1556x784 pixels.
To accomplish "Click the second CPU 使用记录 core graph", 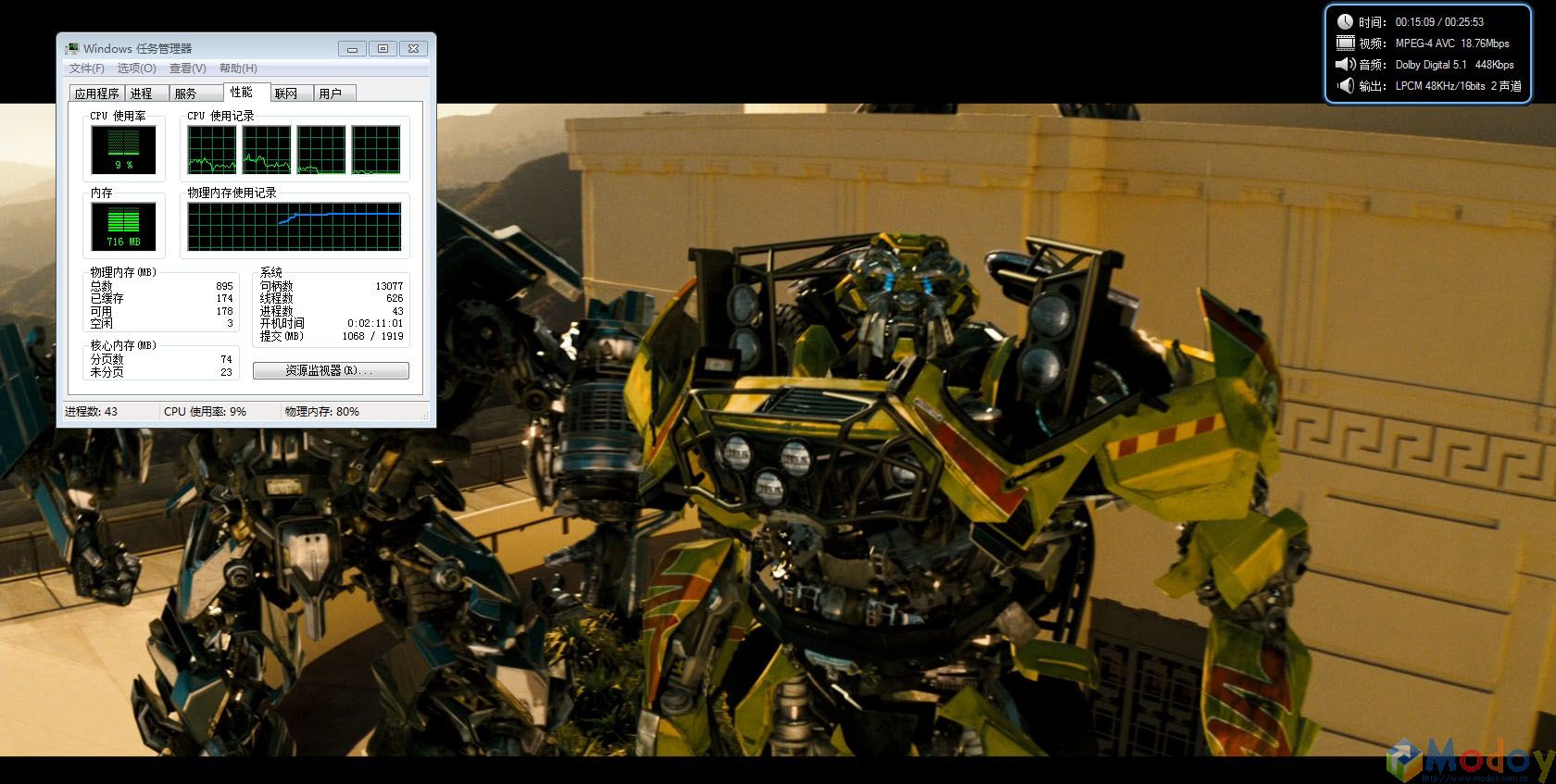I will point(267,150).
